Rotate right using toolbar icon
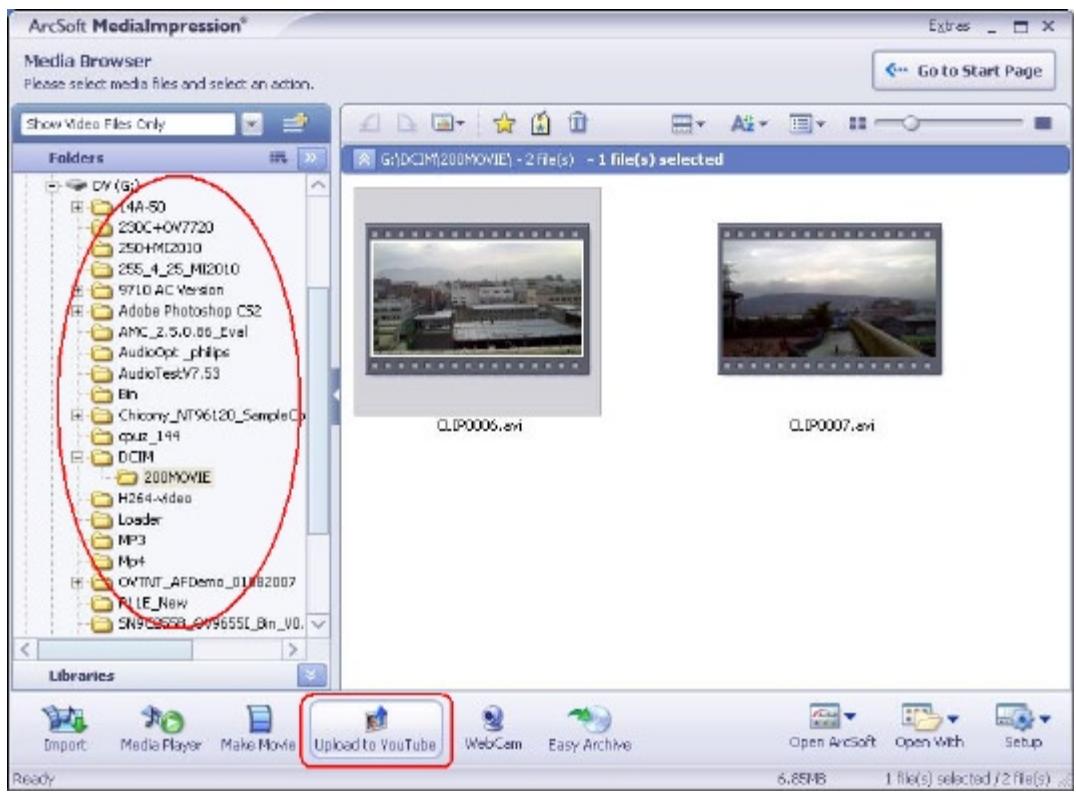 (407, 123)
